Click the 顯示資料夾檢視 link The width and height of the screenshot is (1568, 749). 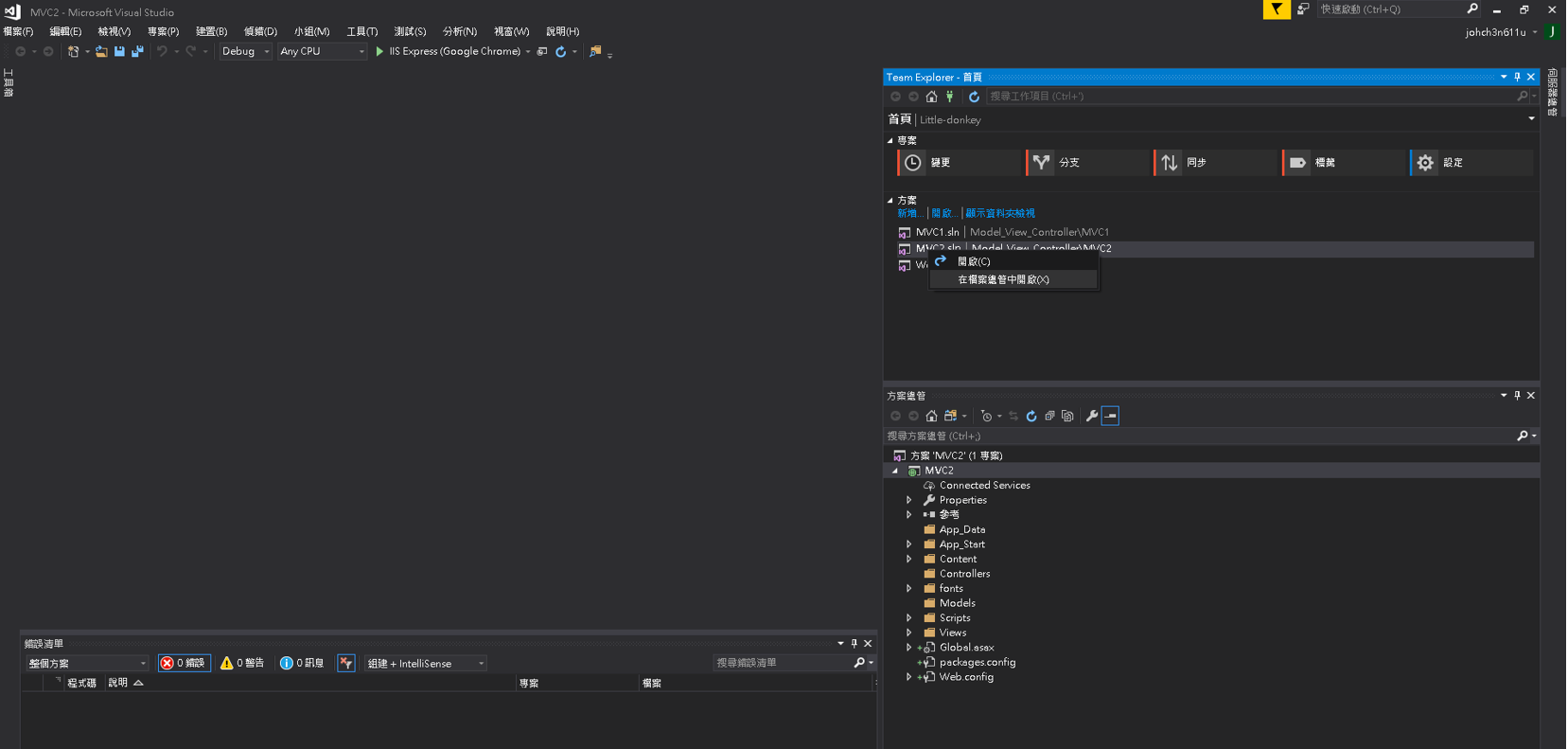coord(1000,213)
